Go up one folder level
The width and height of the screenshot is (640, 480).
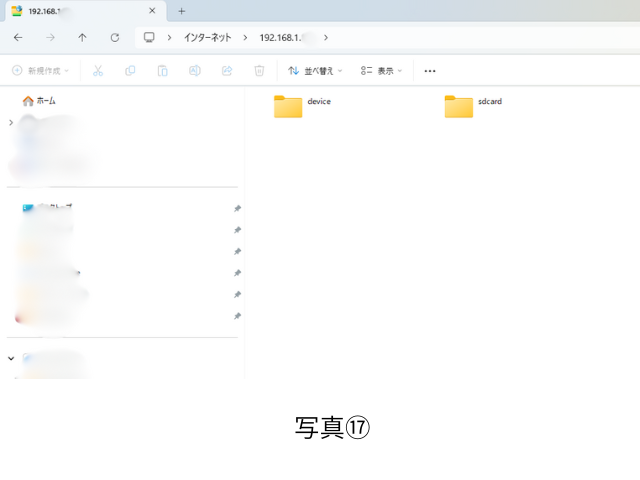[82, 37]
